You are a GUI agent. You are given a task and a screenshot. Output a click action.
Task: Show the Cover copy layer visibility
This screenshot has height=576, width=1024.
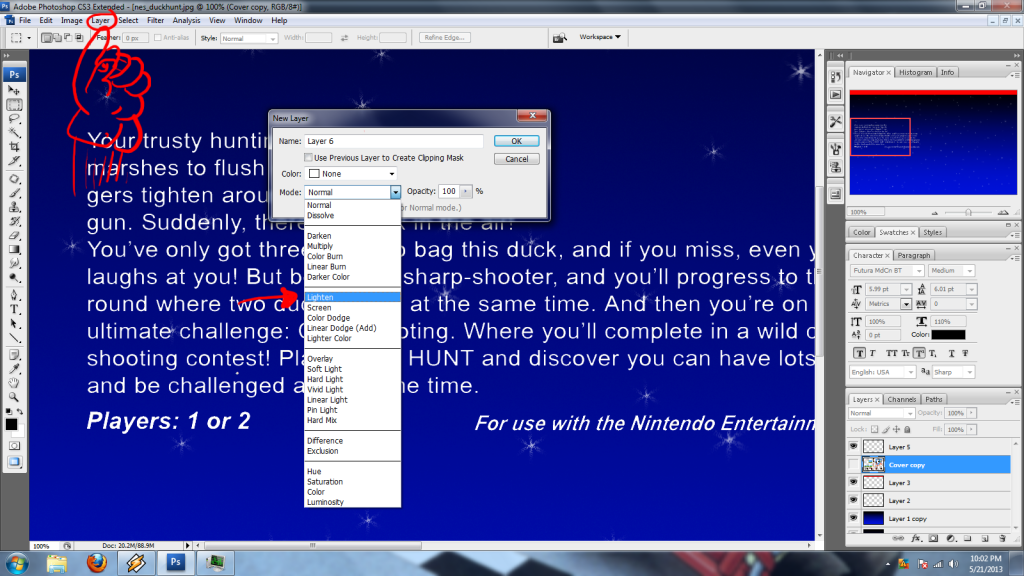[853, 465]
